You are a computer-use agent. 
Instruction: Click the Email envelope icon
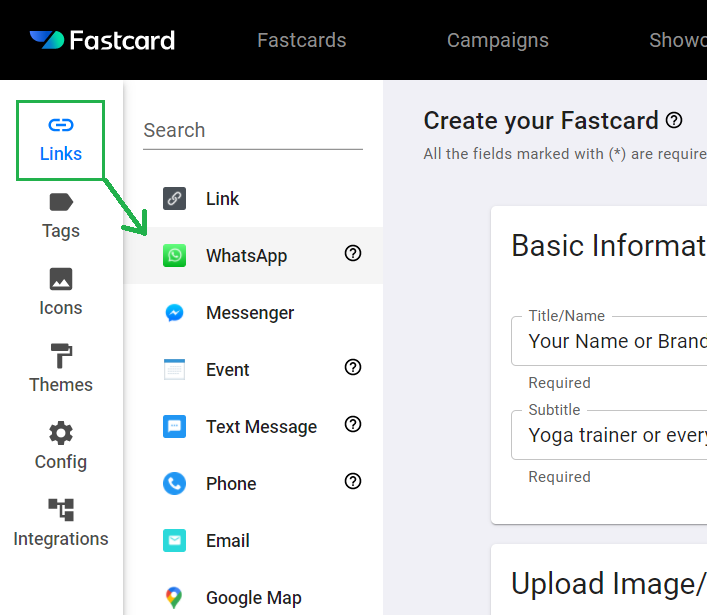(174, 541)
